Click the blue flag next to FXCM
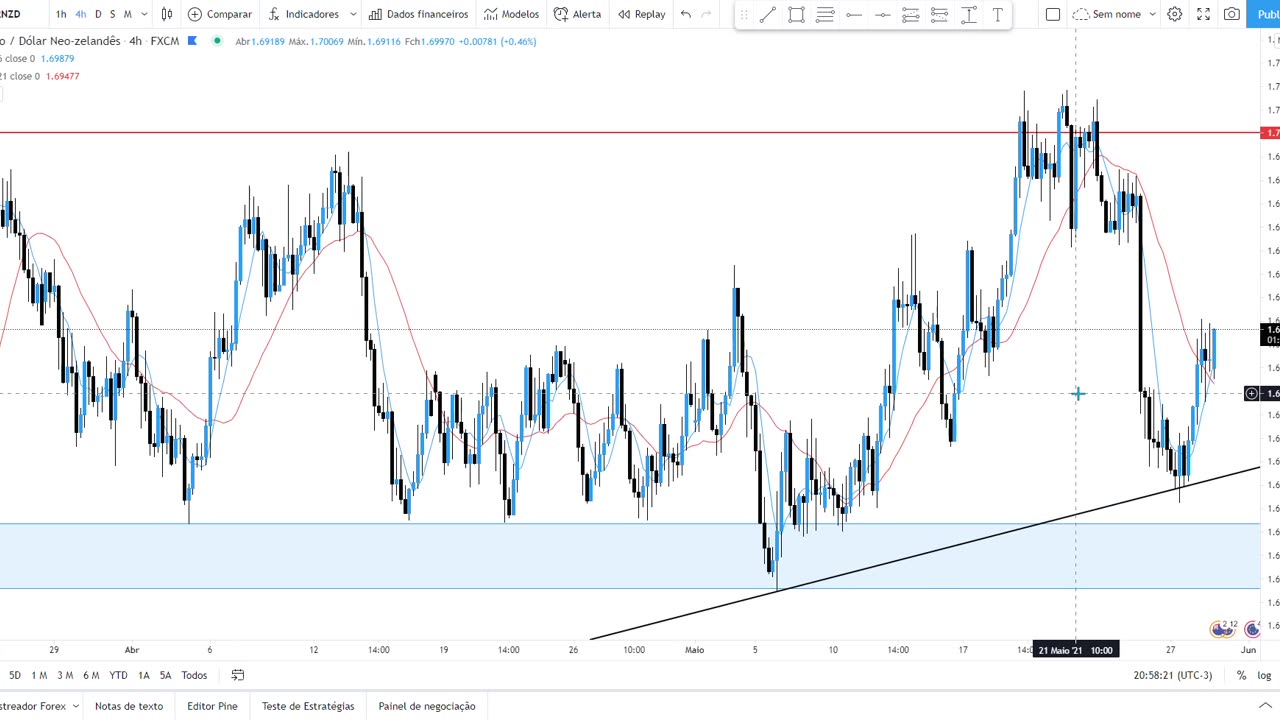The image size is (1280, 720). click(192, 41)
